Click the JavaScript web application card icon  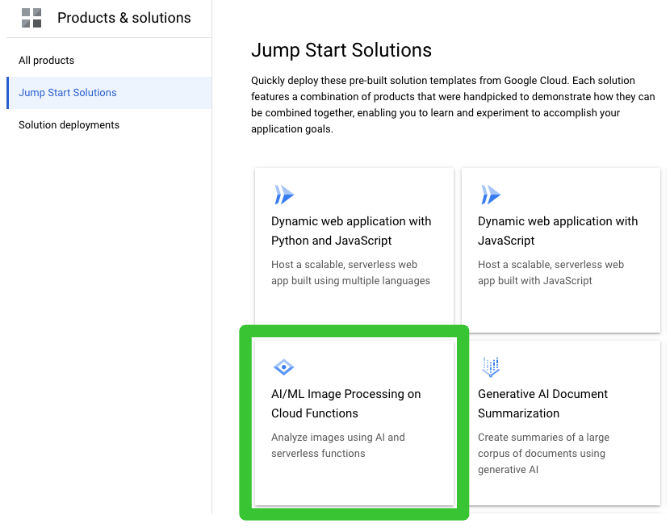coord(490,195)
